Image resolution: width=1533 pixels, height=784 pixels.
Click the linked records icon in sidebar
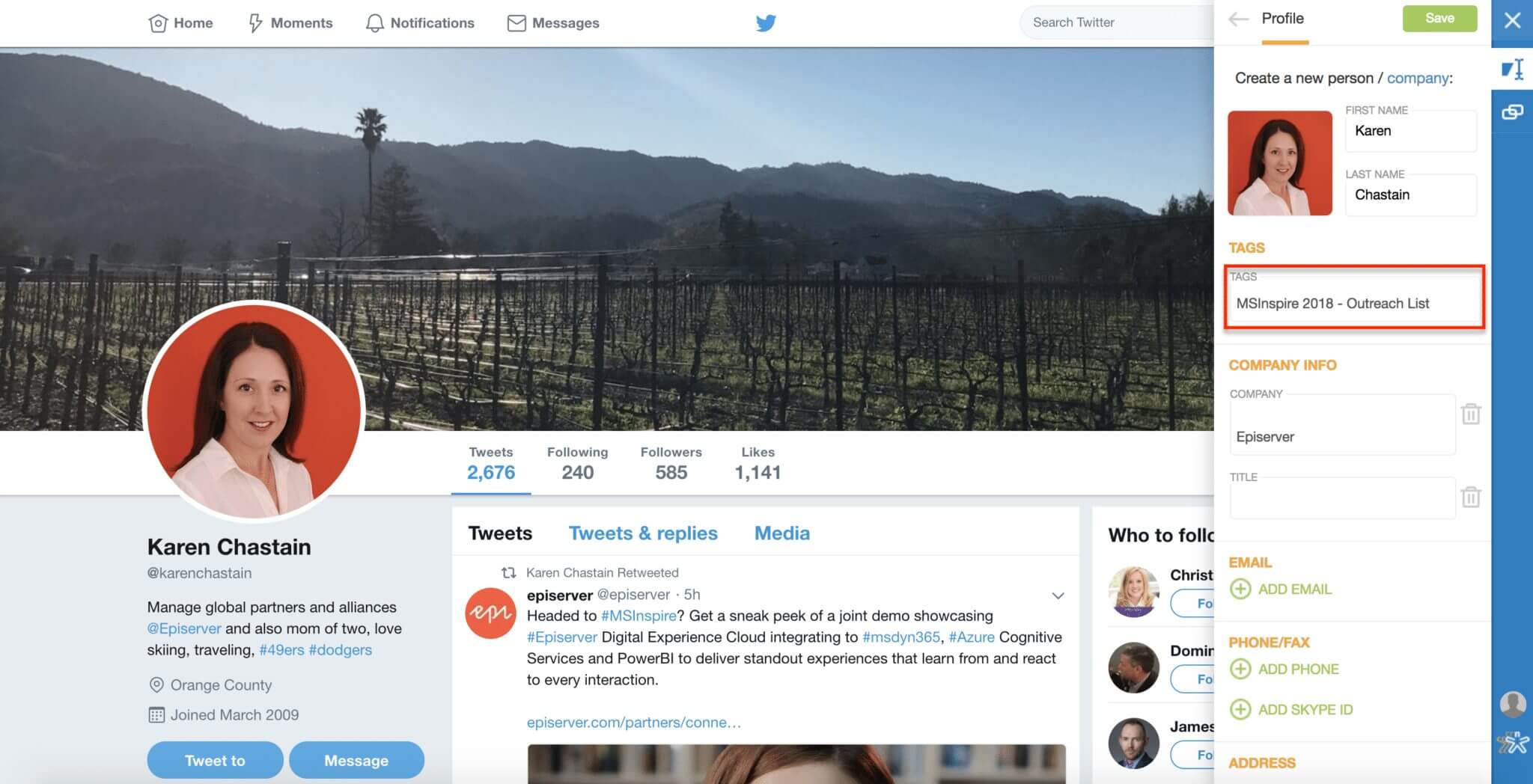tap(1512, 112)
